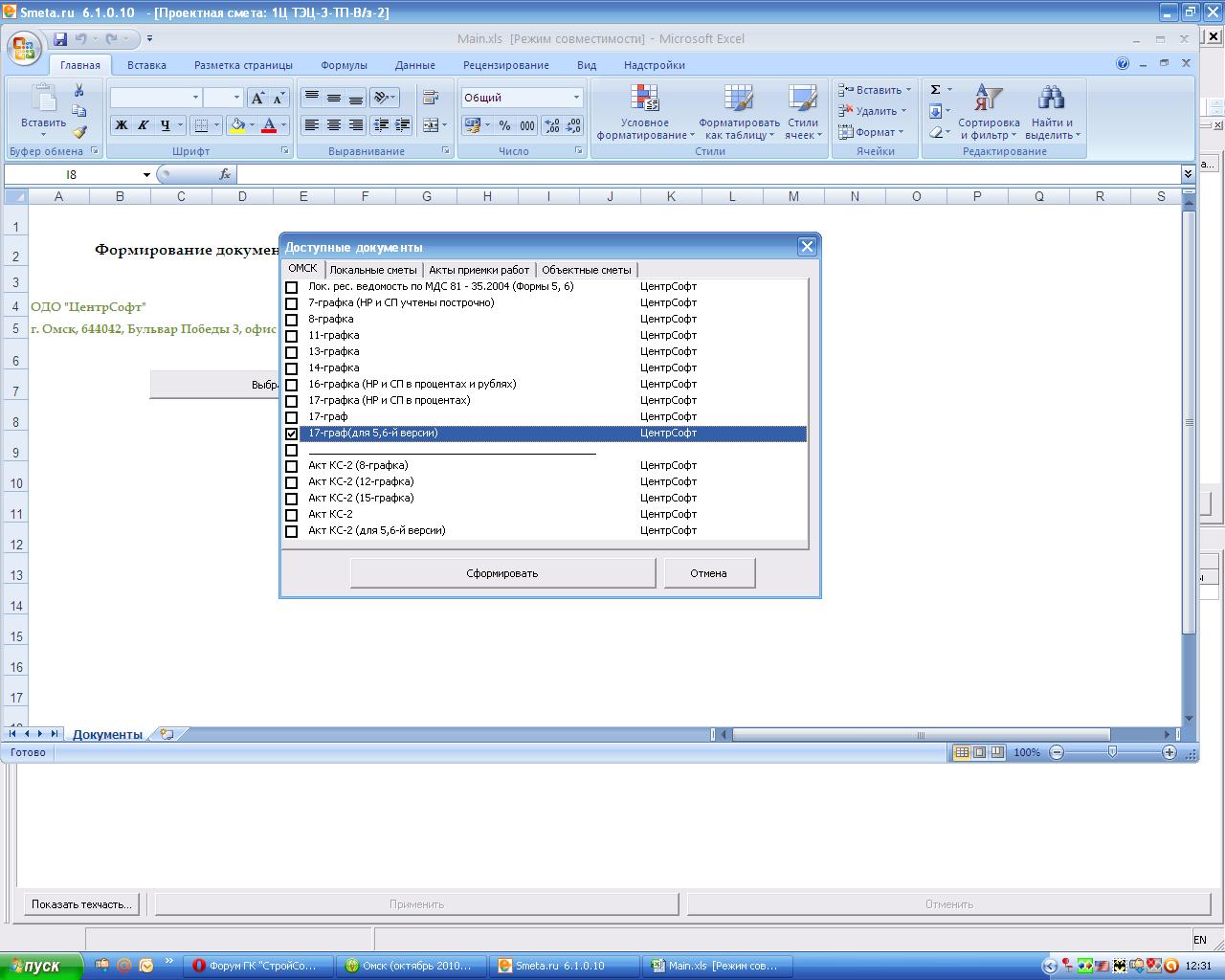Click the Office button orb
Screen dimensions: 1225x980
[24, 48]
